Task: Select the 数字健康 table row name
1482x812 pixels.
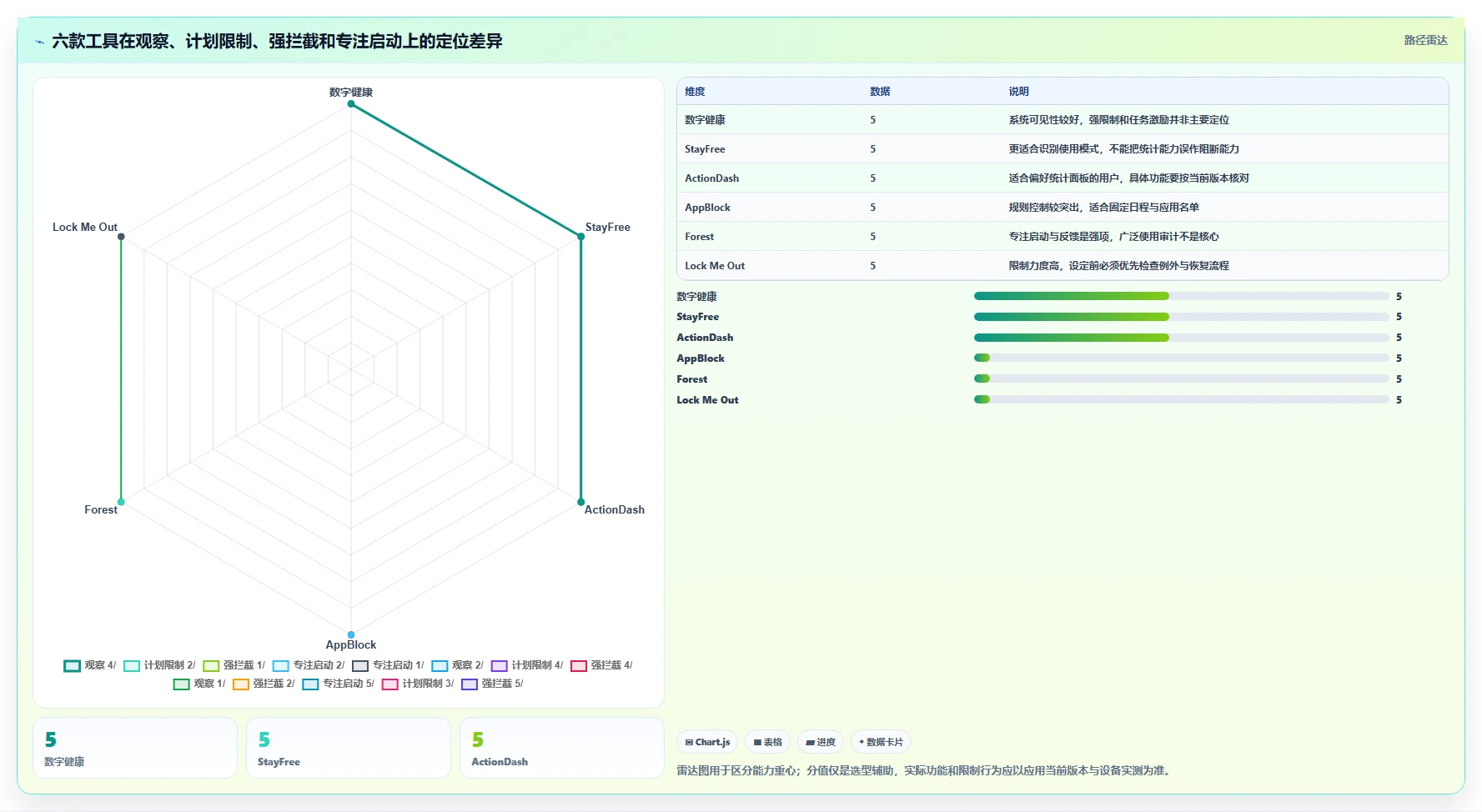Action: click(x=705, y=120)
